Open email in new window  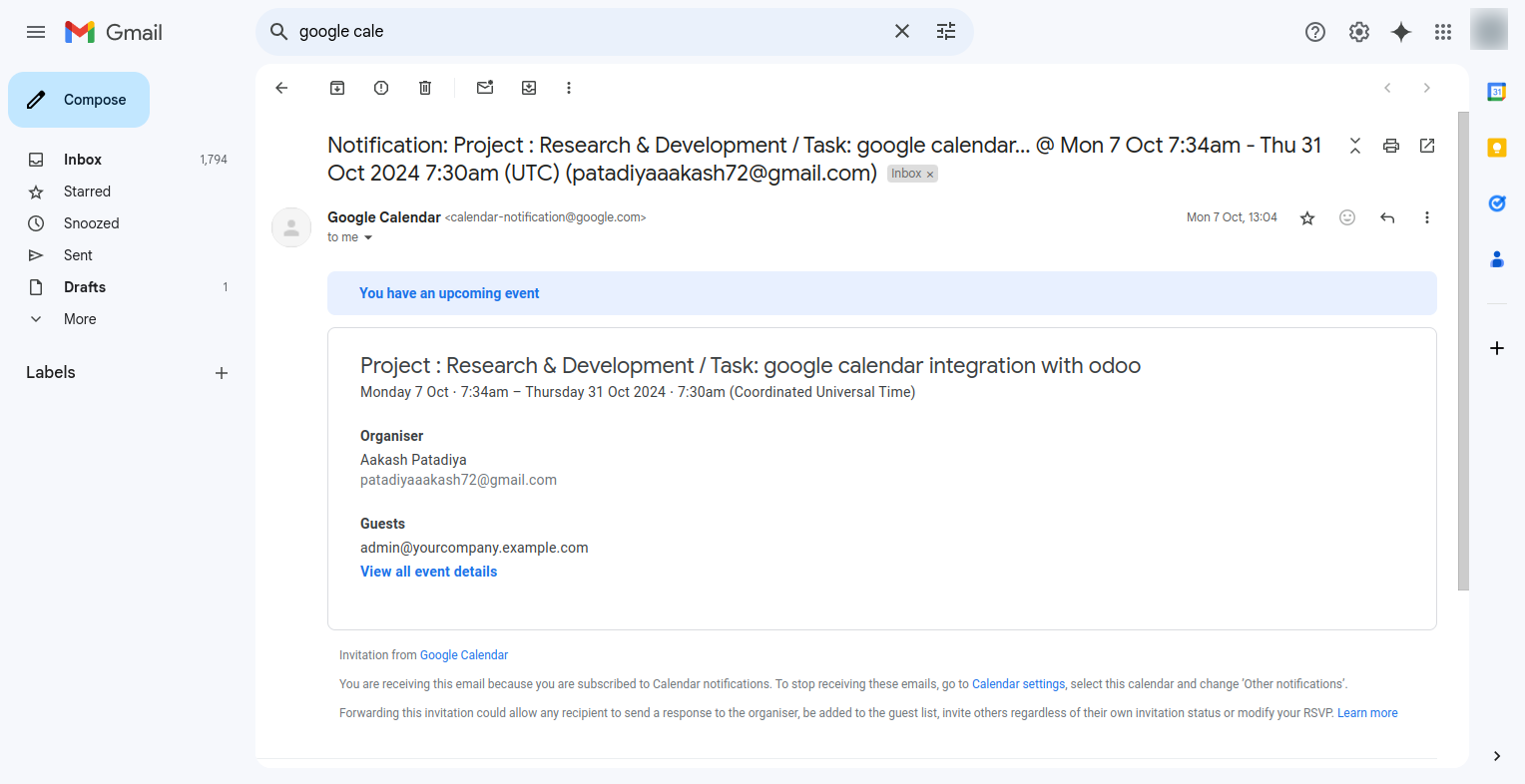tap(1427, 146)
